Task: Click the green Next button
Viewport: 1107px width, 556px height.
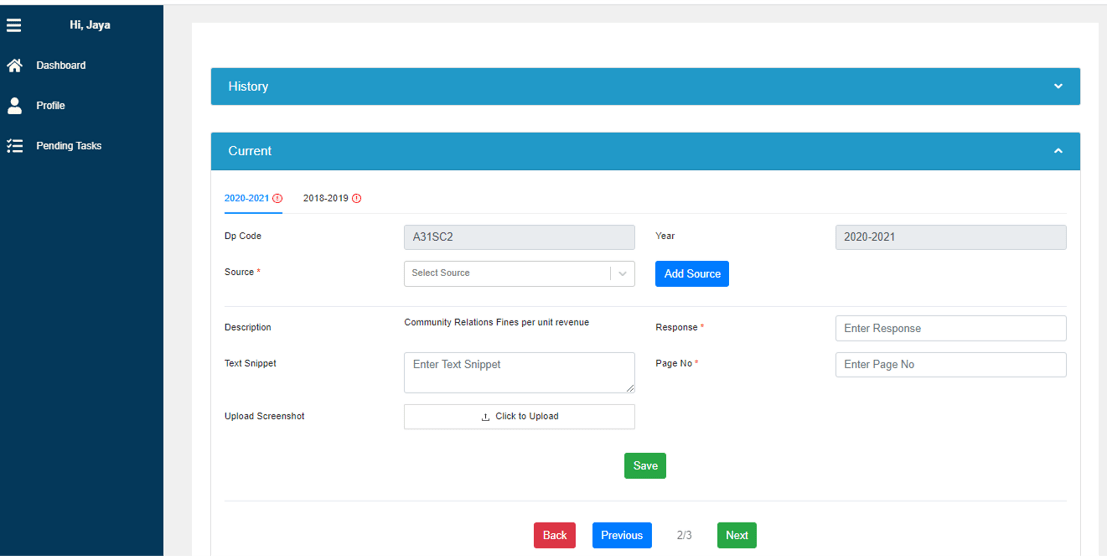Action: click(737, 536)
